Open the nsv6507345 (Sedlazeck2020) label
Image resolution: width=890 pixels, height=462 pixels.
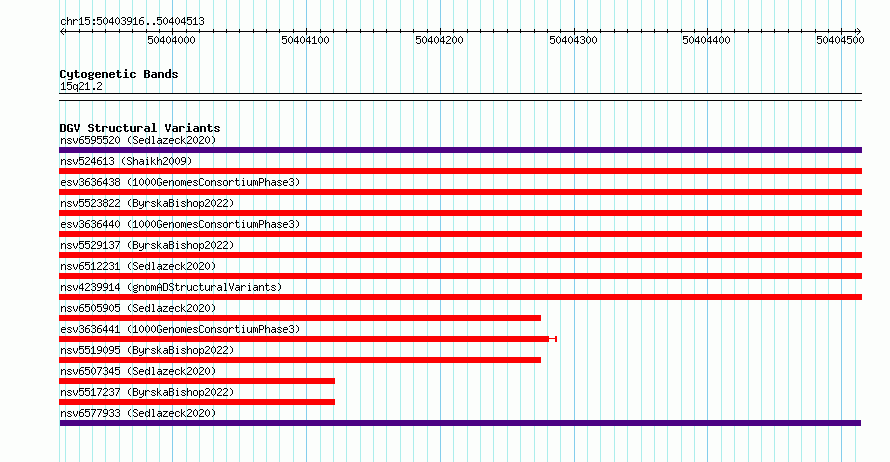[x=138, y=371]
